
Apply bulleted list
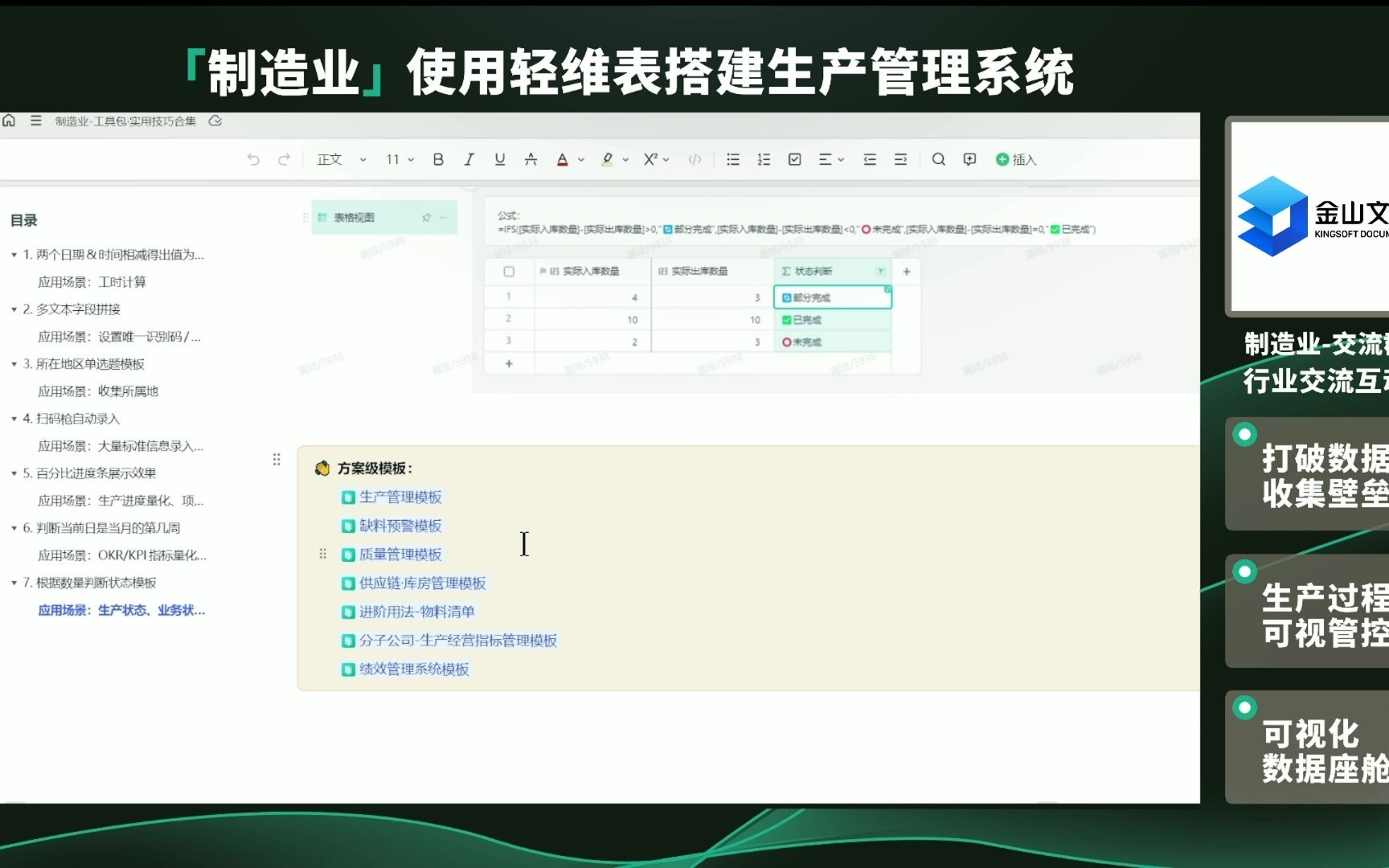(733, 159)
